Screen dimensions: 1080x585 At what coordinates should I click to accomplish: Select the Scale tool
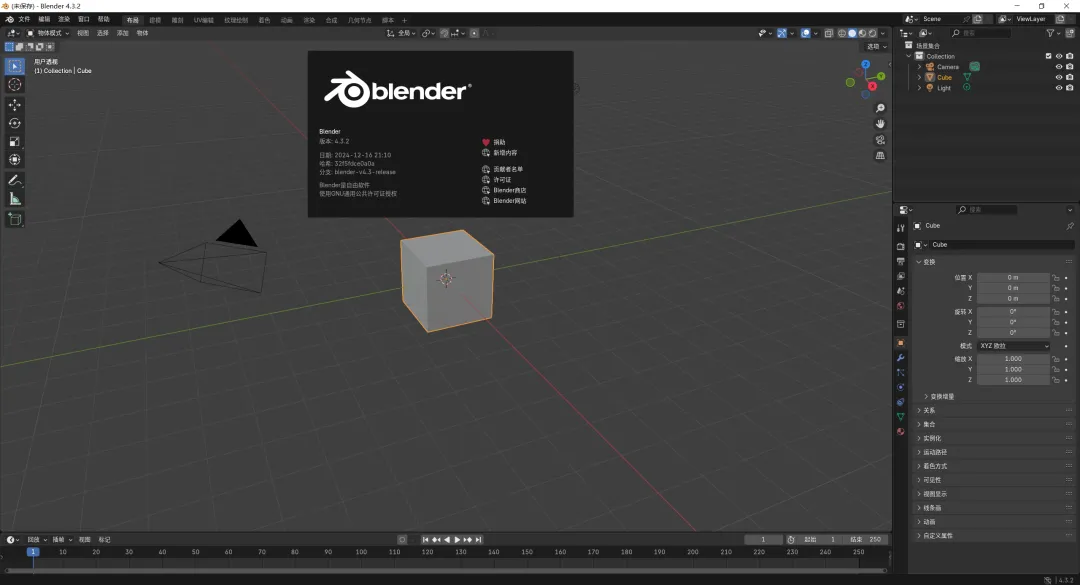click(x=14, y=141)
